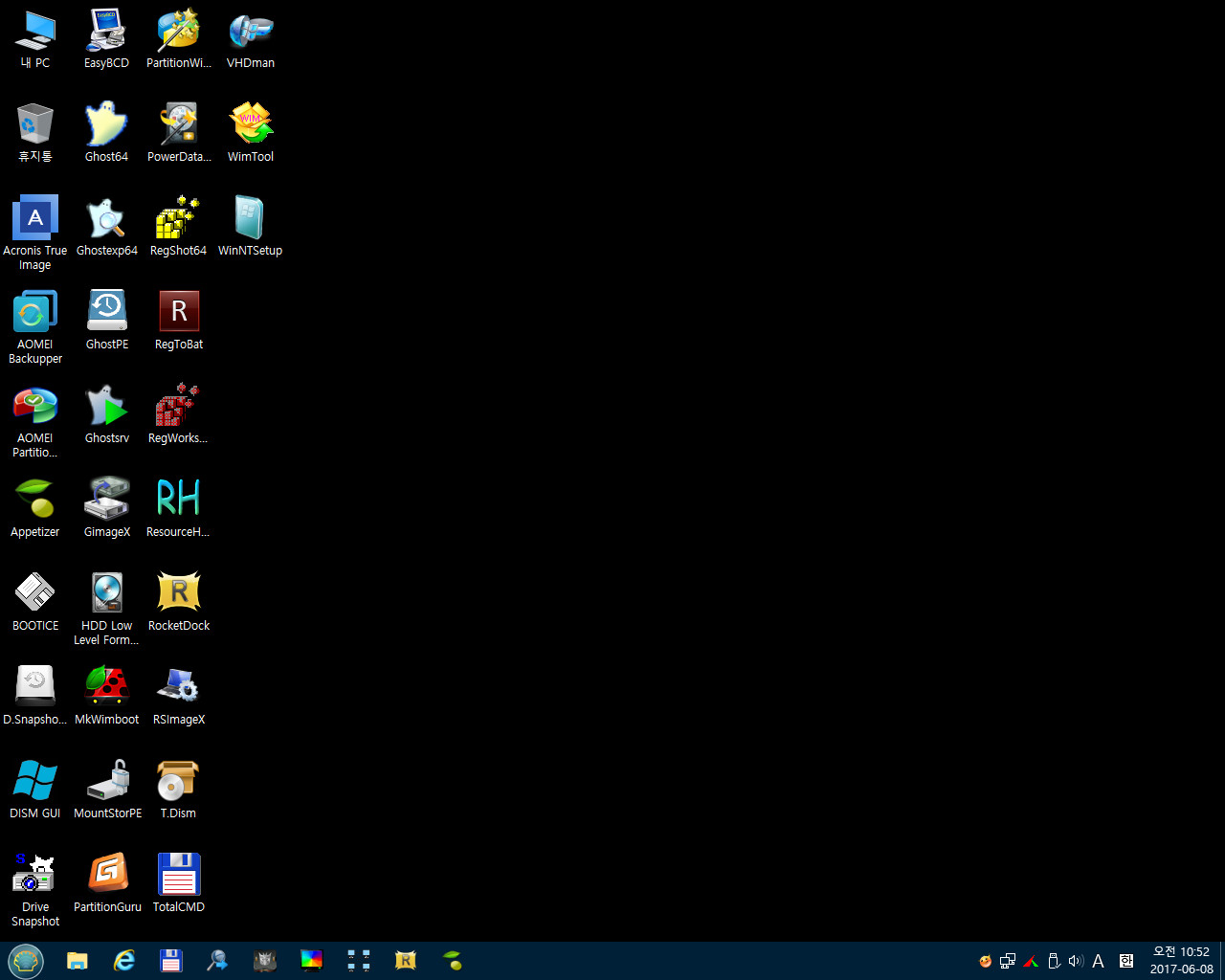The width and height of the screenshot is (1225, 980).
Task: Select the Acronis True Image icon
Action: (x=35, y=234)
